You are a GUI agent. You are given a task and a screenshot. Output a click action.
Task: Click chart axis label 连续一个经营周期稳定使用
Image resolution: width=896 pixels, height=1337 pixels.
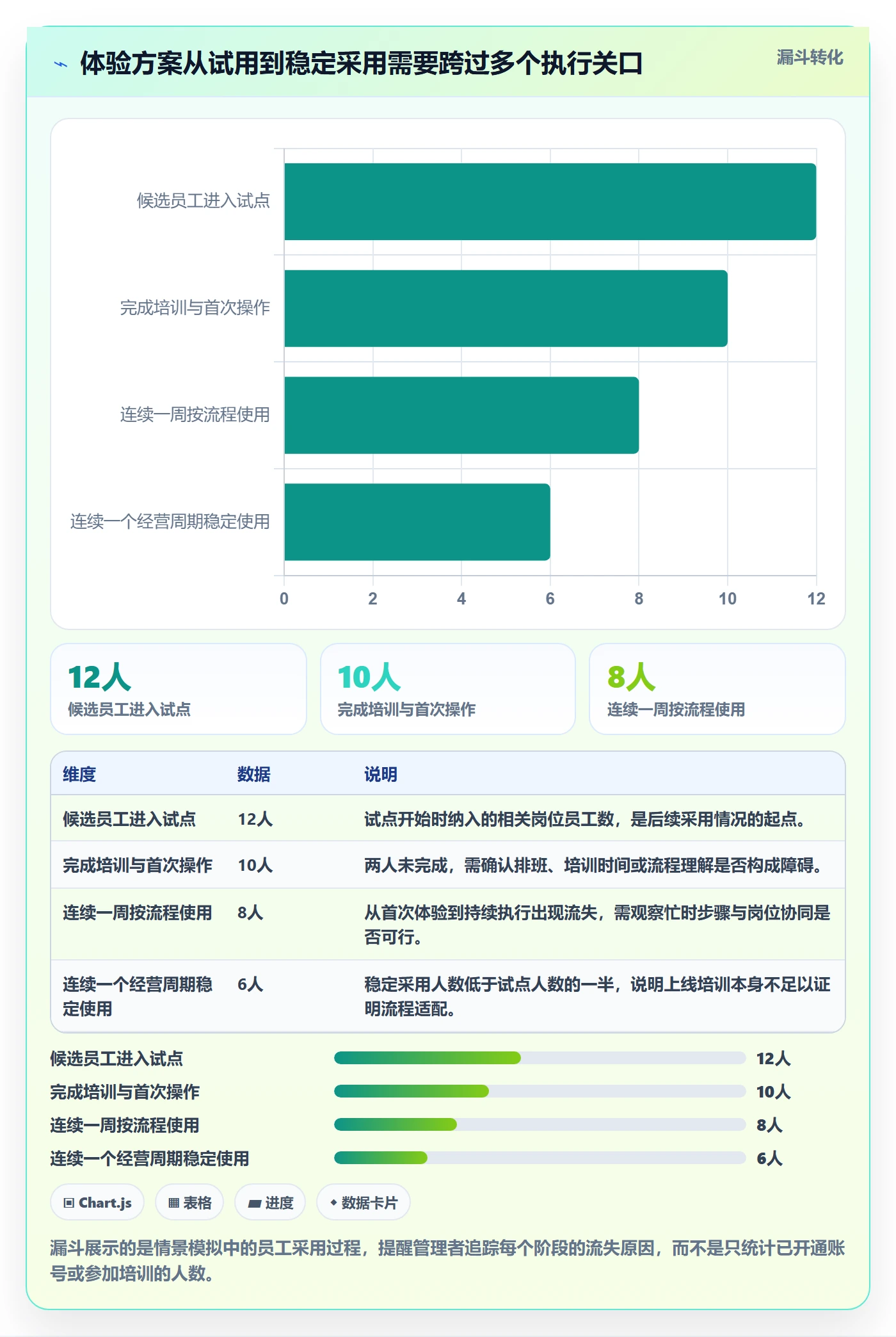click(170, 522)
